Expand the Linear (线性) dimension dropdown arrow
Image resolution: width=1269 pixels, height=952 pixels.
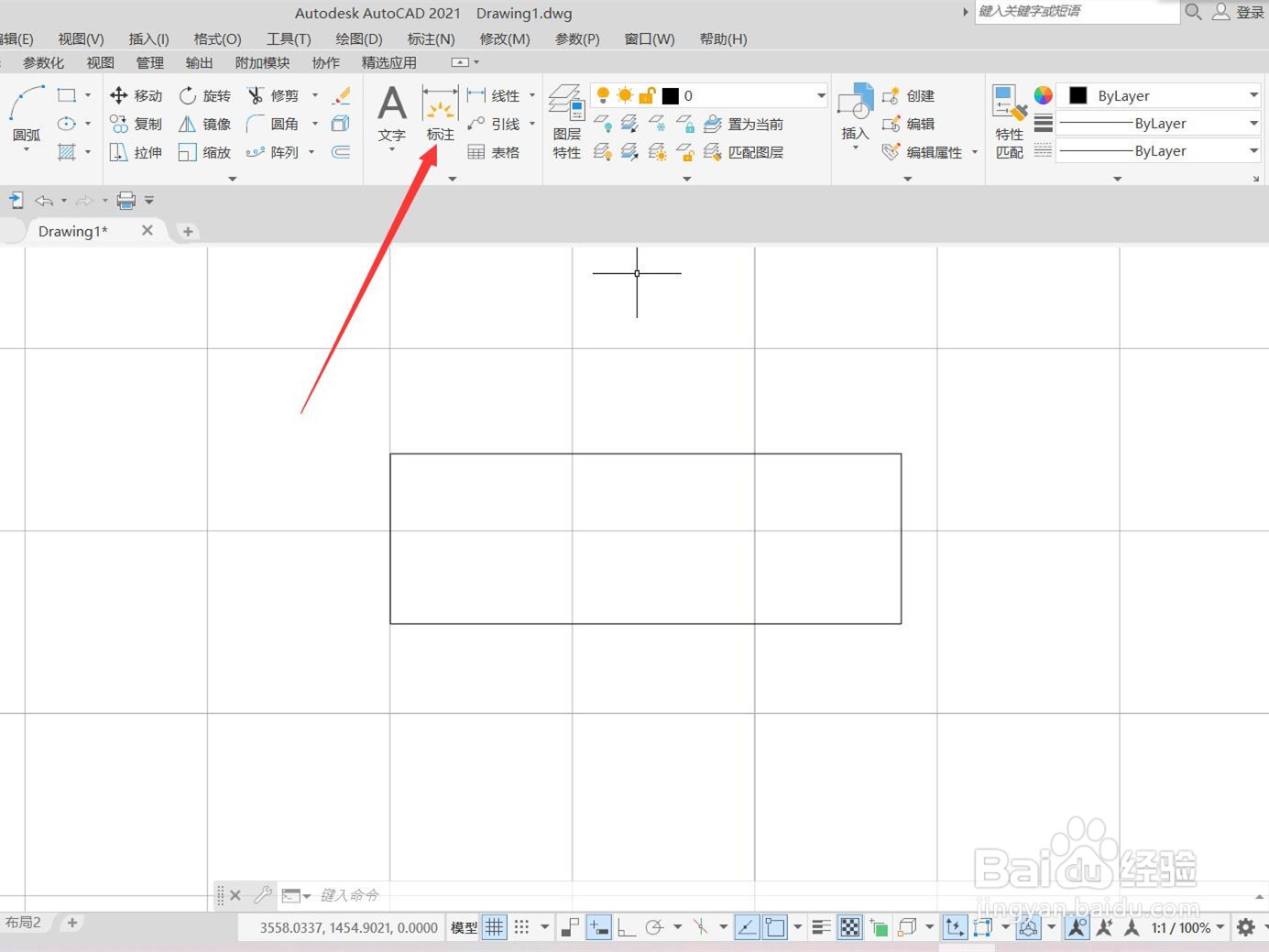[x=532, y=95]
